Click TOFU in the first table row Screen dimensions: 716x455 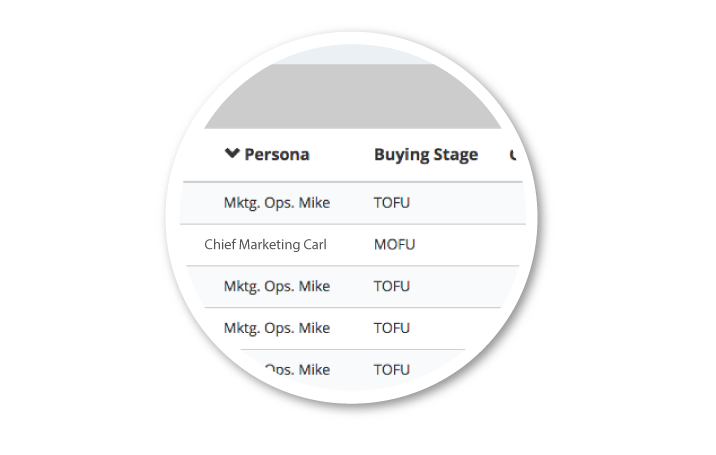pyautogui.click(x=392, y=203)
